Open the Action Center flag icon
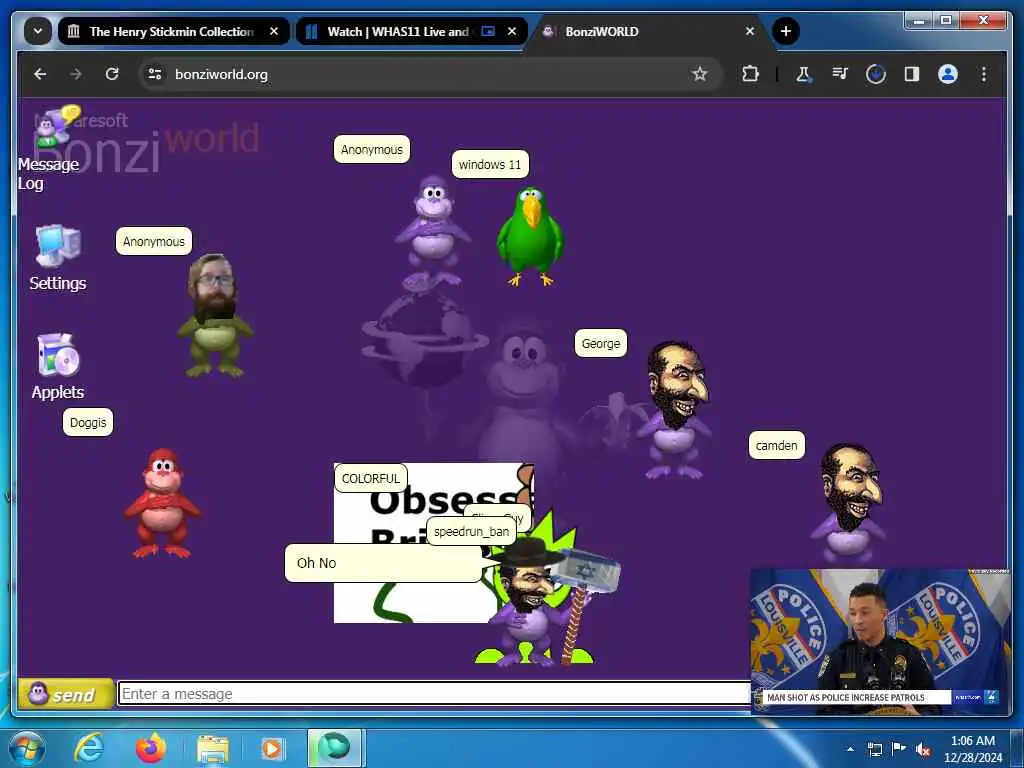 [899, 749]
